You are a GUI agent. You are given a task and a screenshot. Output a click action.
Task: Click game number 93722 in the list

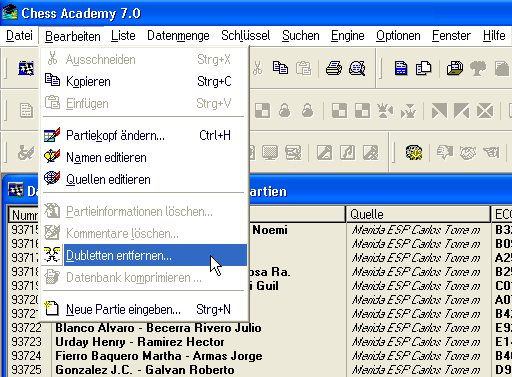click(x=26, y=328)
